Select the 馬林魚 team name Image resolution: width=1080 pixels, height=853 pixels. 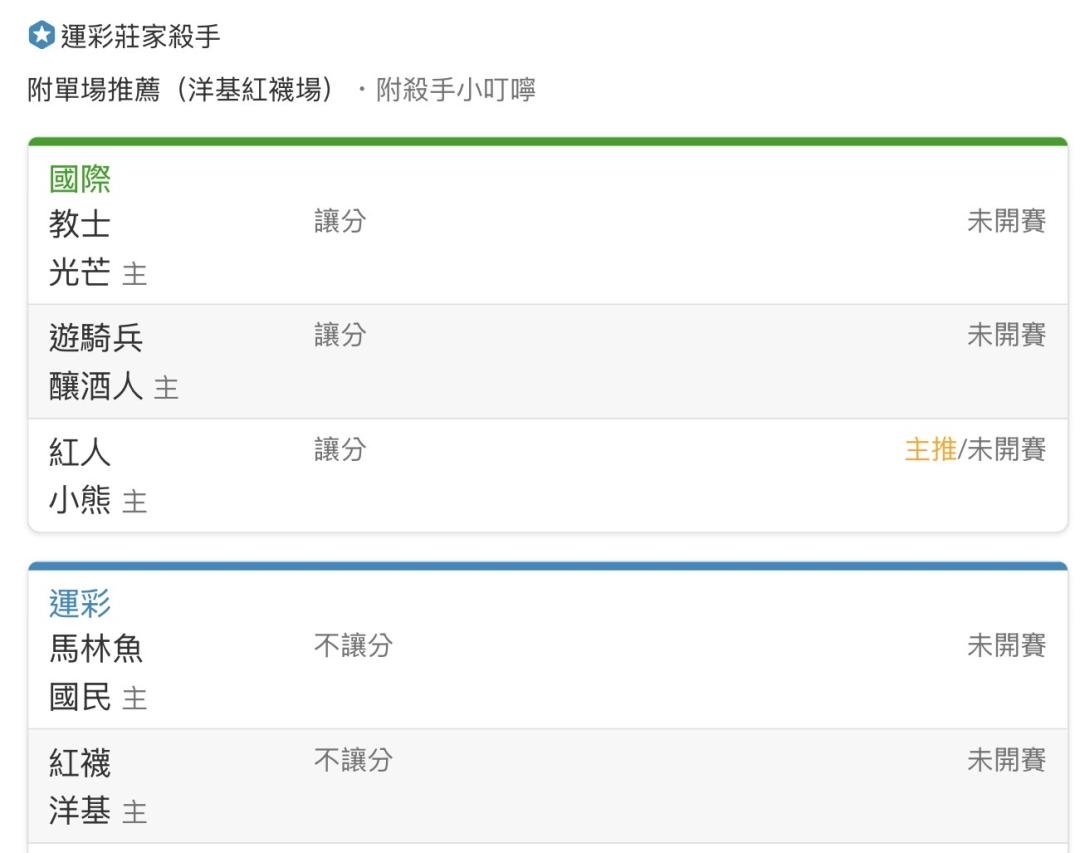[x=96, y=648]
